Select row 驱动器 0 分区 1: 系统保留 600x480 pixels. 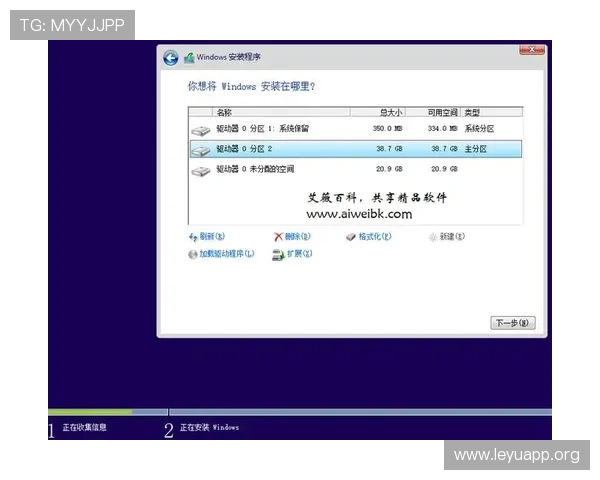pyautogui.click(x=355, y=129)
